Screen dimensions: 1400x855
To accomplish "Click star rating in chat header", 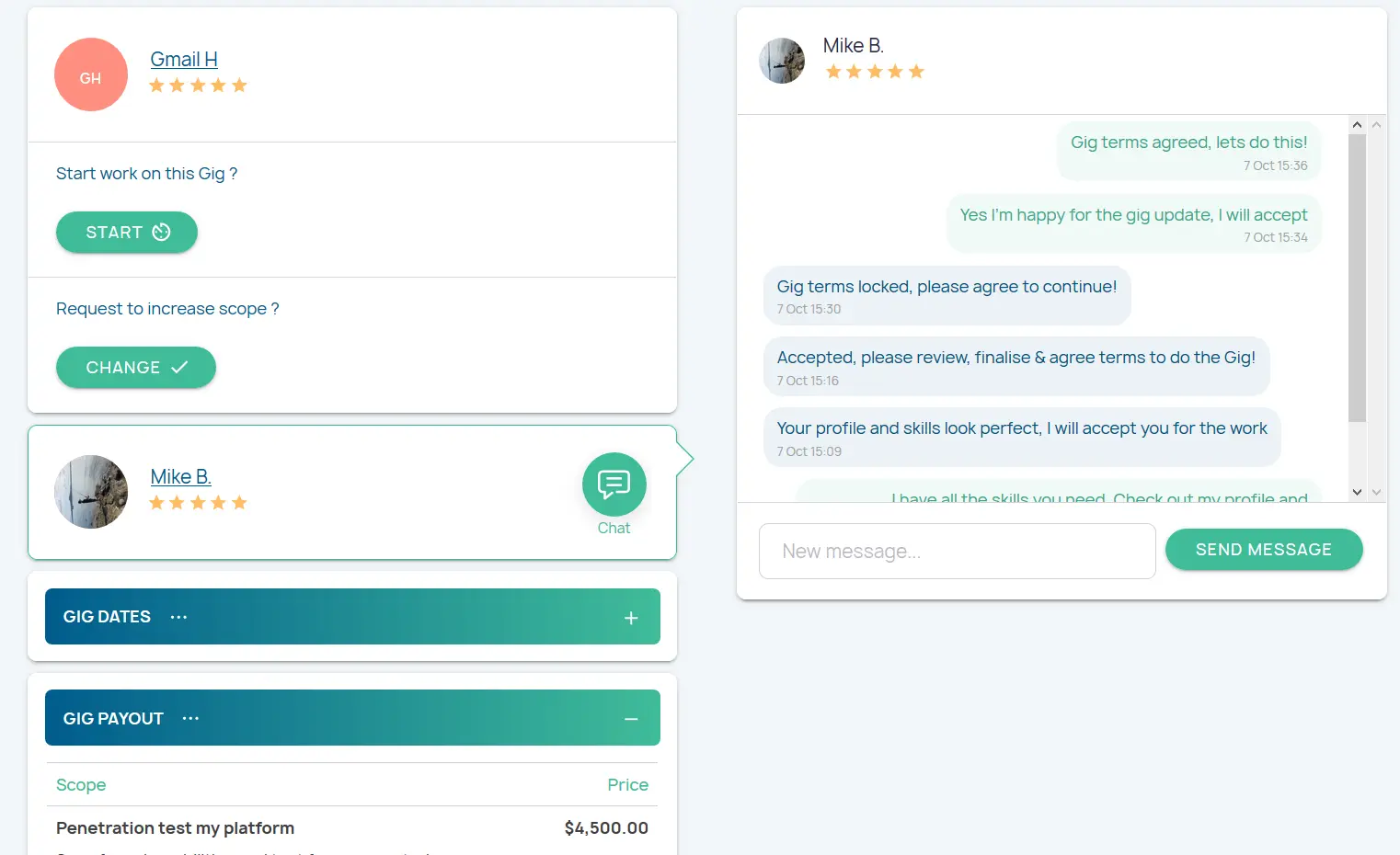I will (875, 72).
